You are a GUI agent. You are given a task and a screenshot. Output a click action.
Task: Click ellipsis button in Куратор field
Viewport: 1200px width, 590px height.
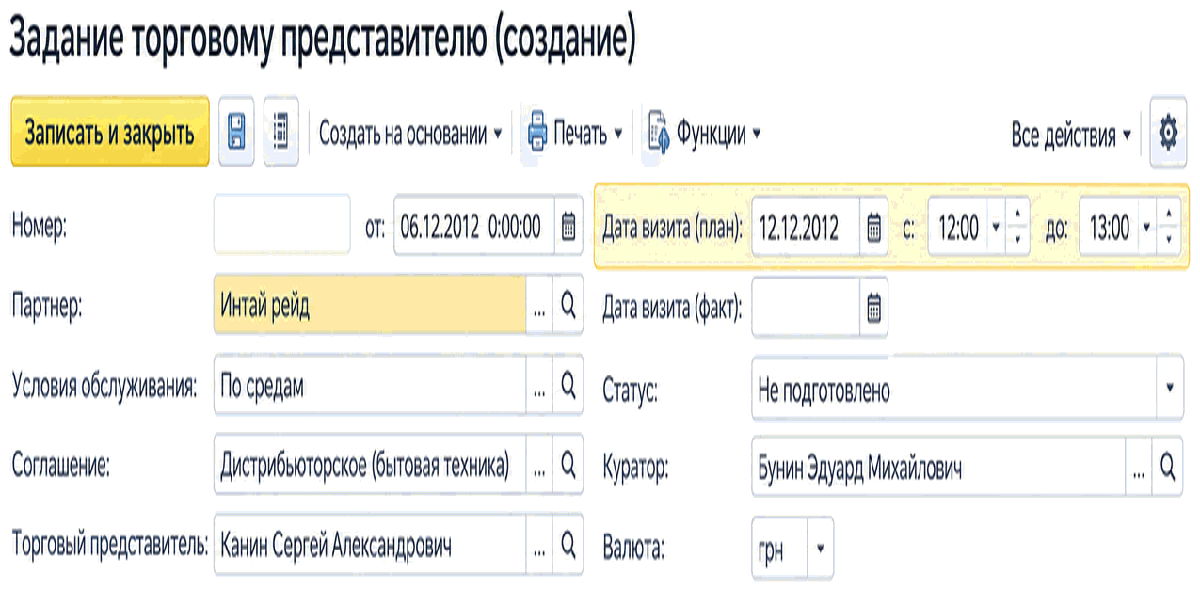point(1140,466)
